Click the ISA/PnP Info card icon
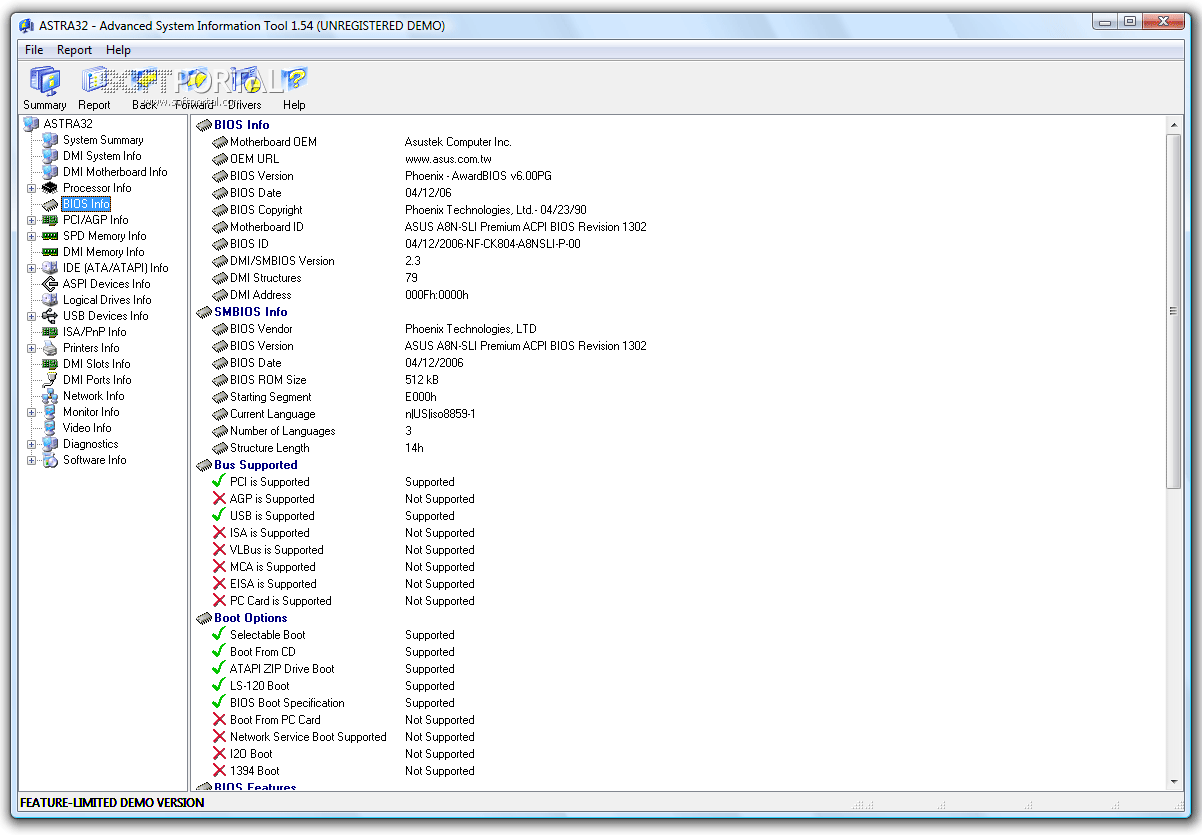 [50, 332]
